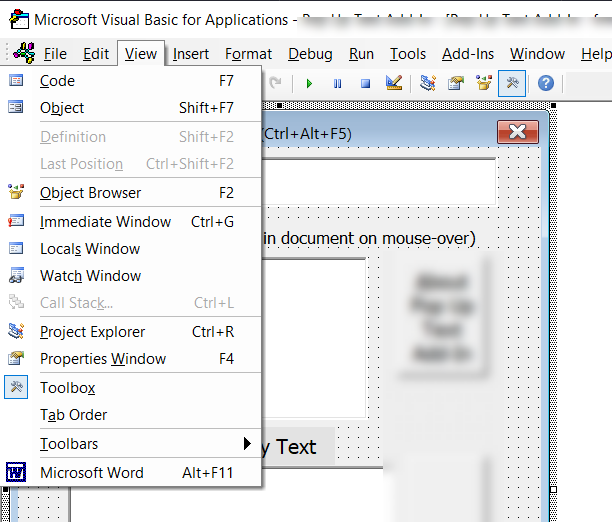Click the Object menu item icon
This screenshot has width=612, height=522.
pyautogui.click(x=16, y=107)
